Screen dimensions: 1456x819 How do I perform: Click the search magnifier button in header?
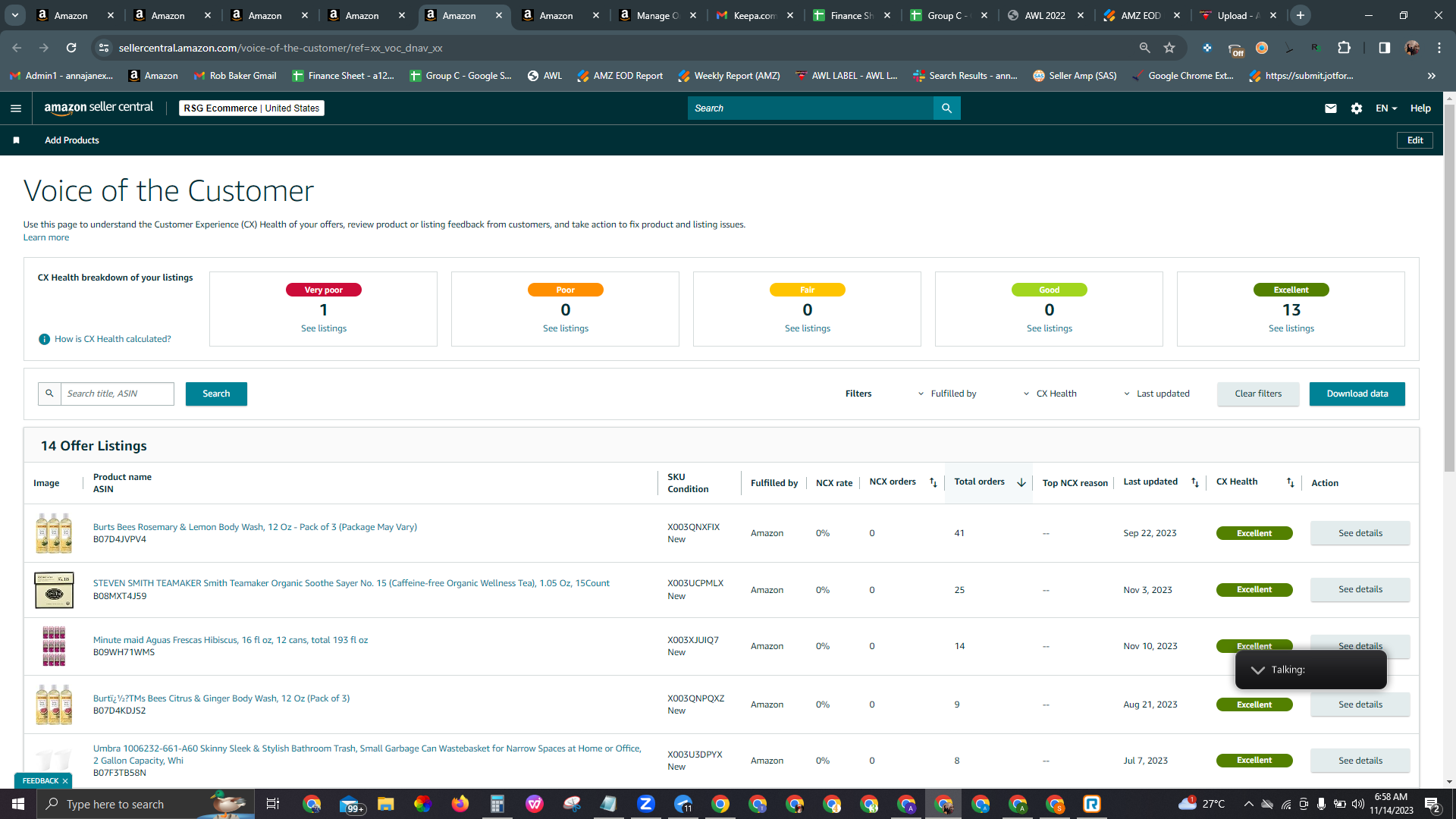[946, 108]
